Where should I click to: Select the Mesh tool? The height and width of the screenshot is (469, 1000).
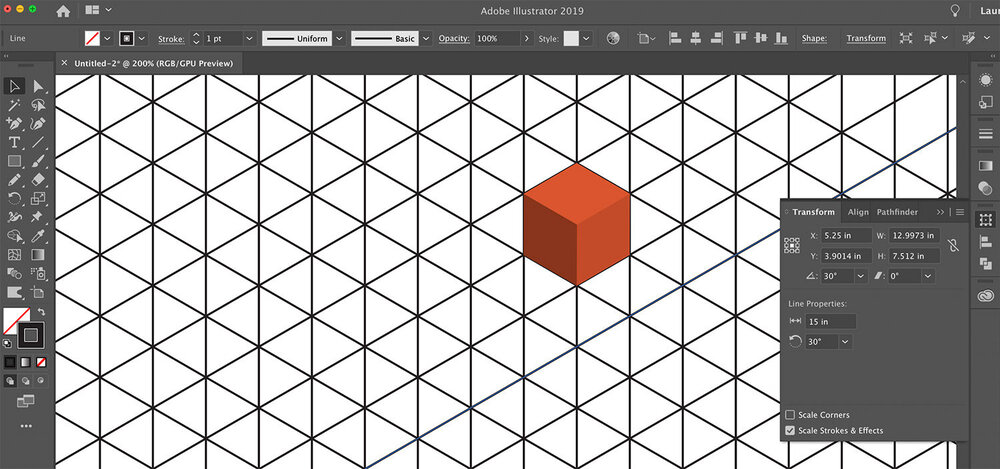[15, 255]
